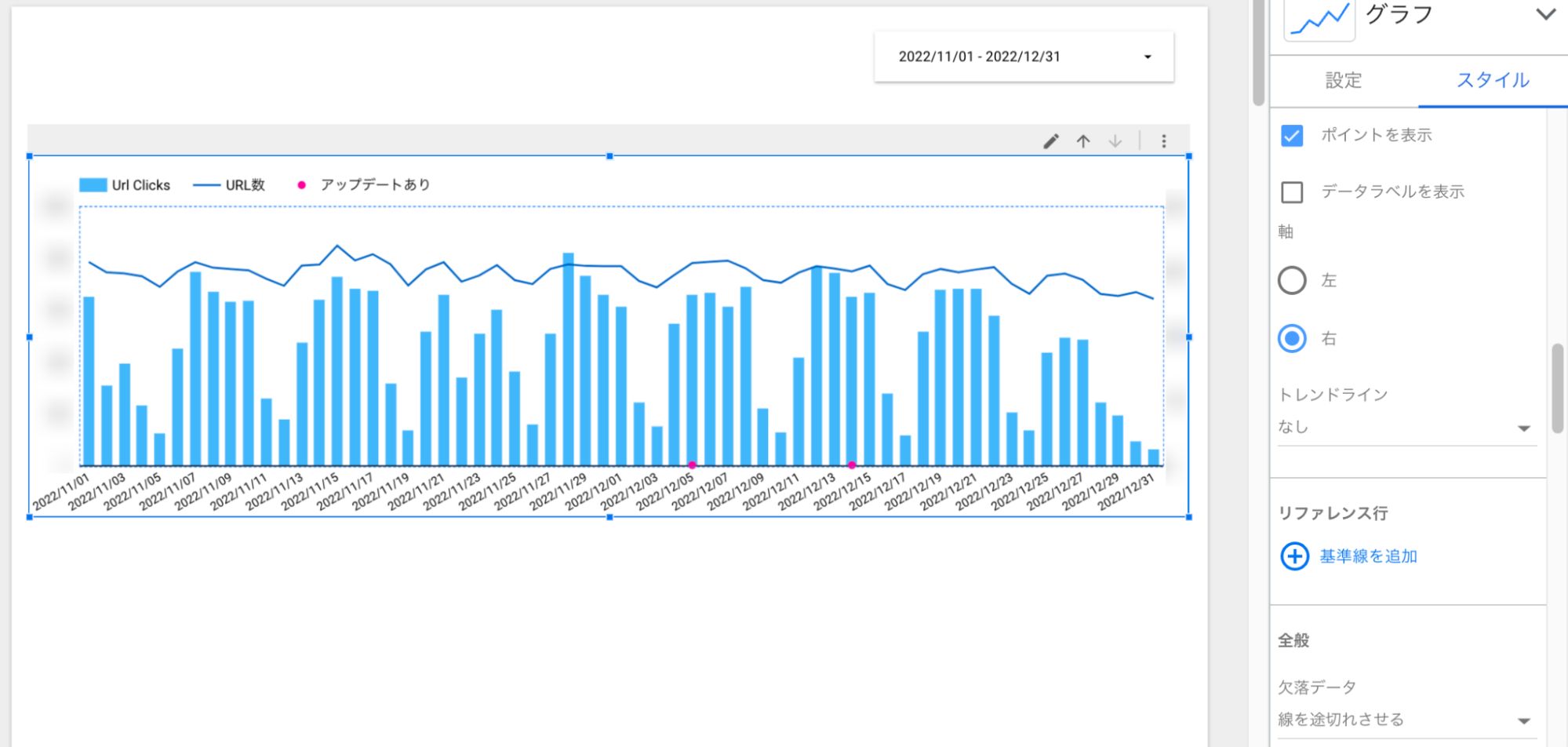Click the line chart type icon
Screen dimensions: 1568x747
(1319, 19)
